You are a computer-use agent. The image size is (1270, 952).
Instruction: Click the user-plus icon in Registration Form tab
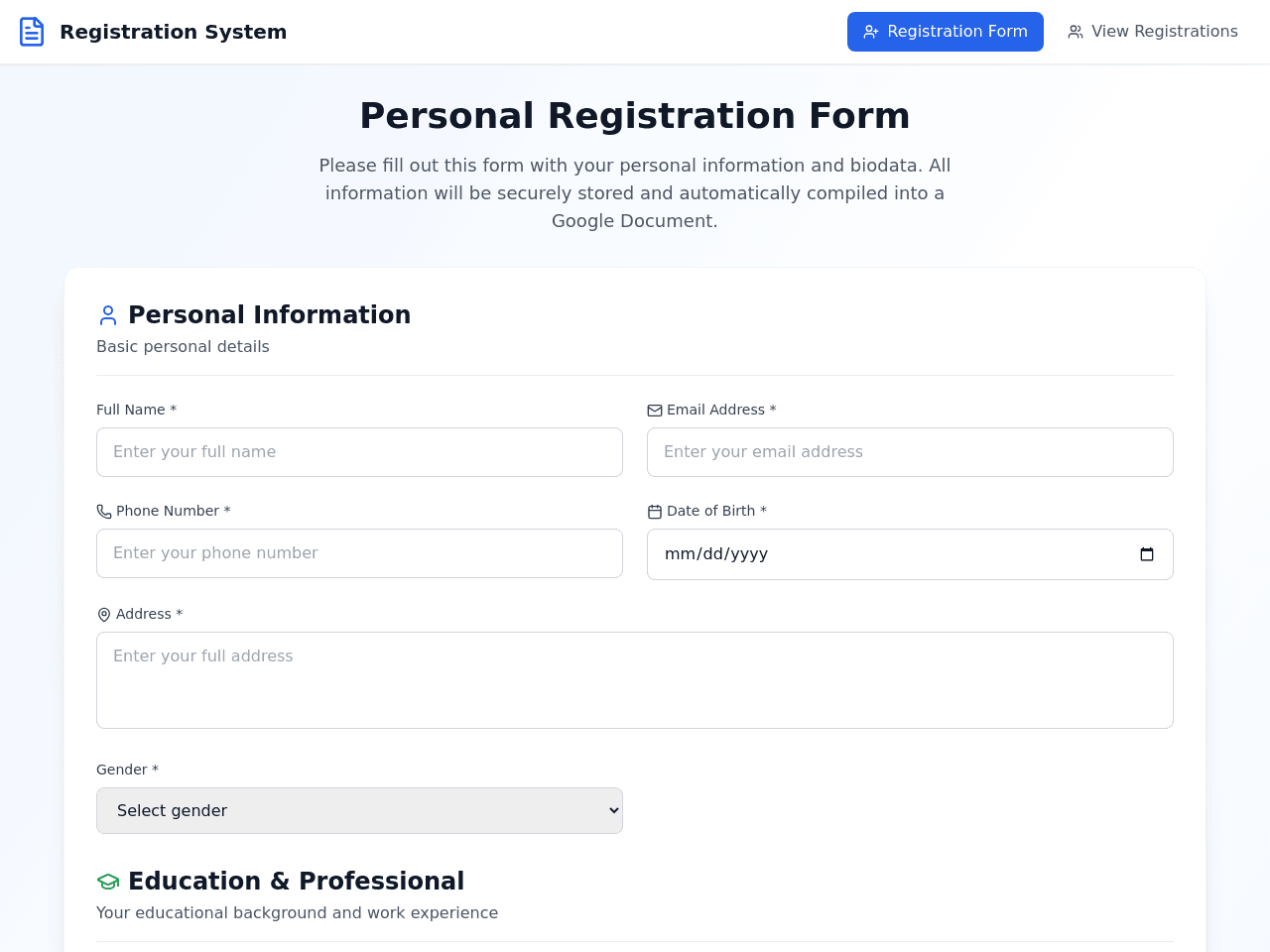click(871, 32)
